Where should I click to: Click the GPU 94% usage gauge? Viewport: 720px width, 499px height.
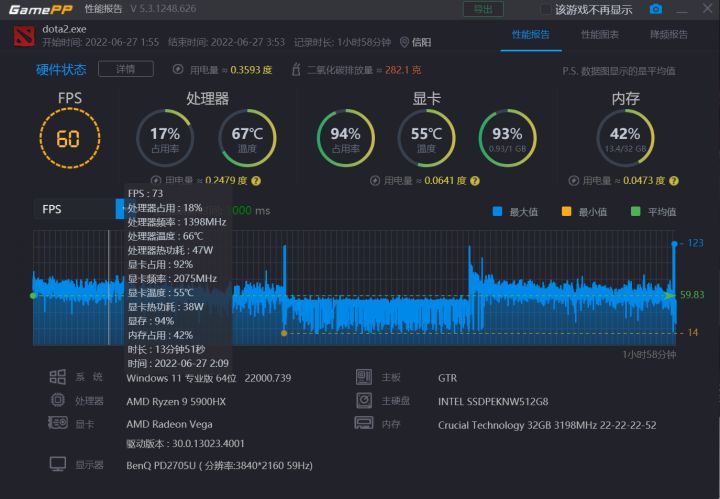tap(345, 138)
